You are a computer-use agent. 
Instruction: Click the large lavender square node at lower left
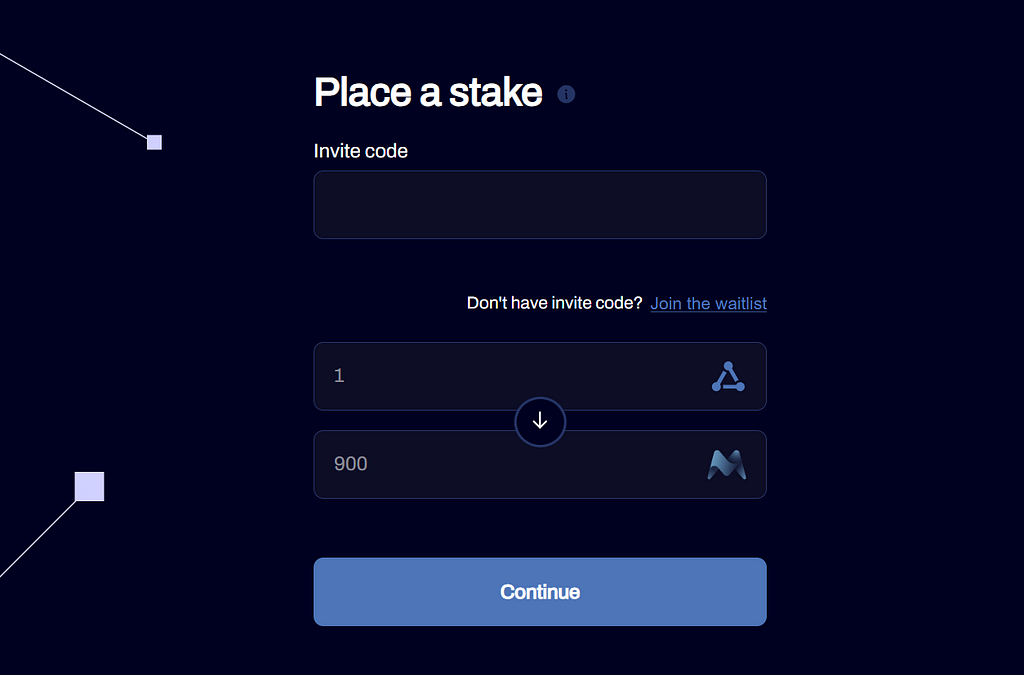click(x=89, y=486)
